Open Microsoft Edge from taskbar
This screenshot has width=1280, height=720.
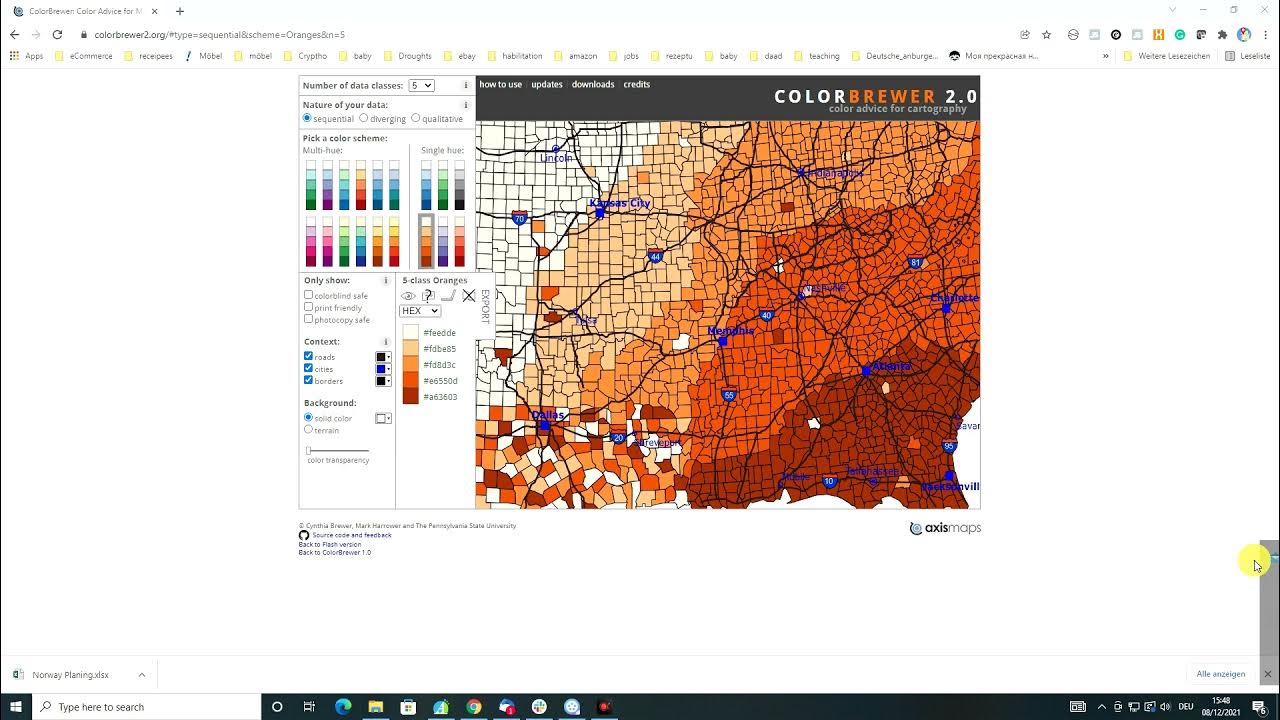click(342, 707)
